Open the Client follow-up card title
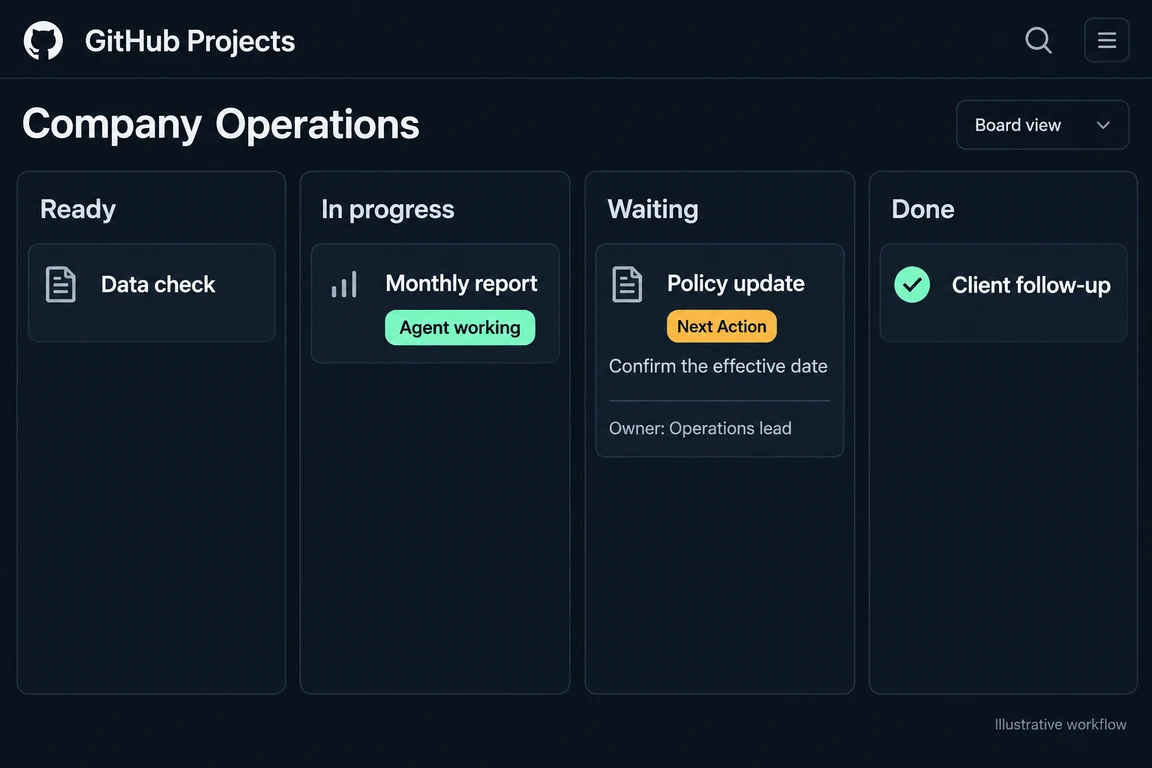The height and width of the screenshot is (768, 1152). pos(1031,285)
